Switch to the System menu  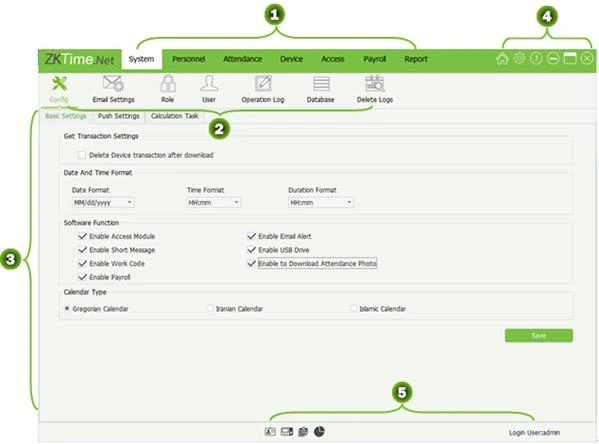coord(142,59)
